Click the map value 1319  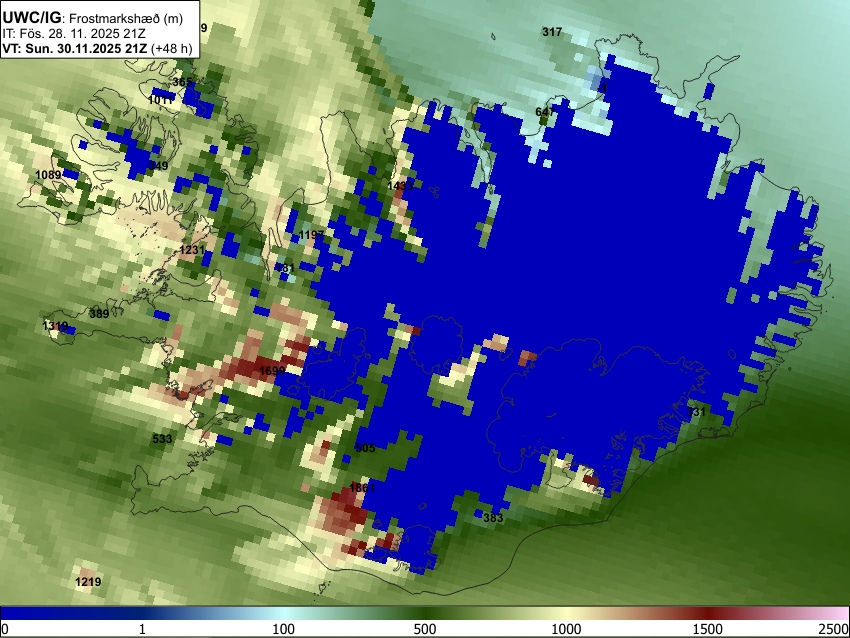(x=55, y=326)
